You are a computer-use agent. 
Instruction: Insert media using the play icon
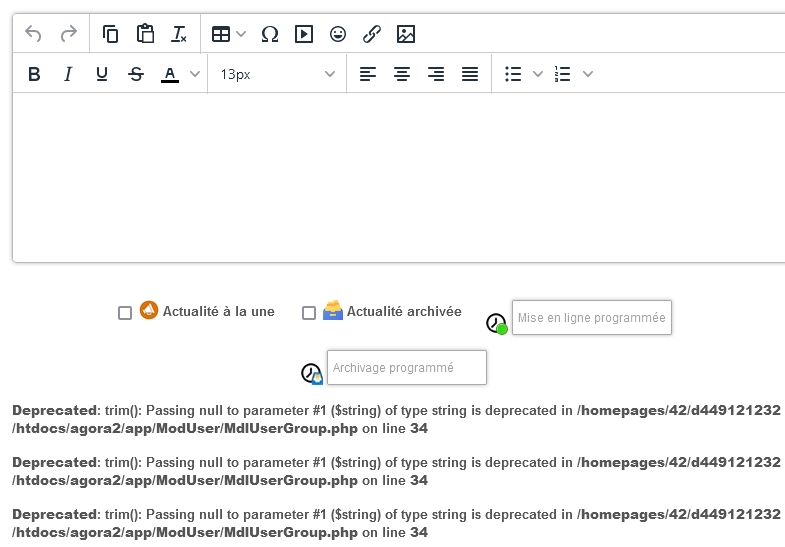(304, 34)
